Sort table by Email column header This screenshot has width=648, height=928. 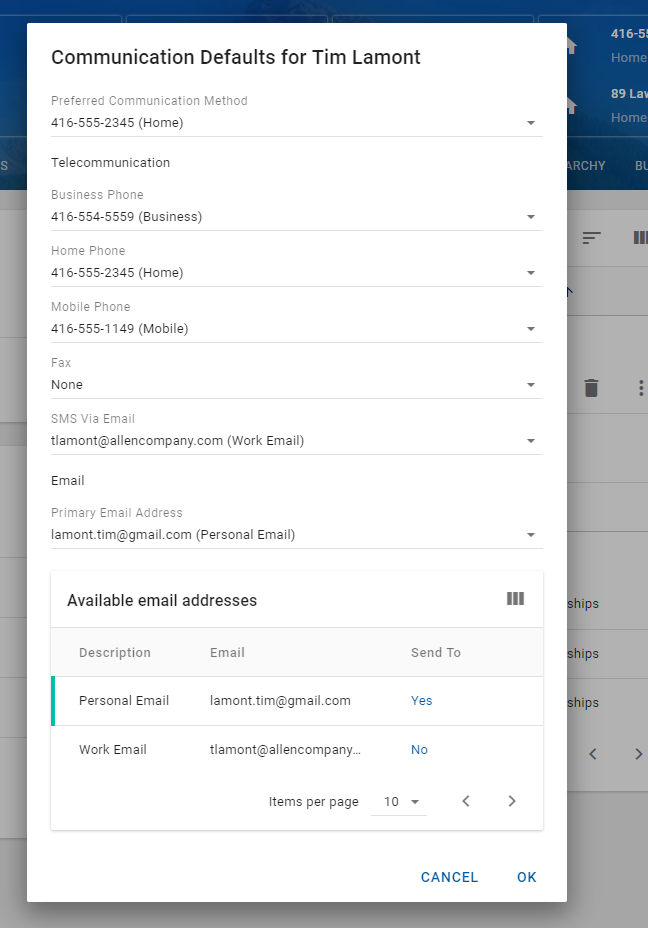coord(227,653)
